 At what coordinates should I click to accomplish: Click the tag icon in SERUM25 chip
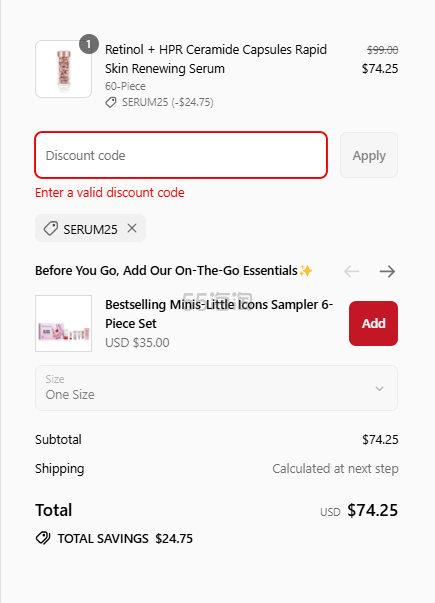51,228
